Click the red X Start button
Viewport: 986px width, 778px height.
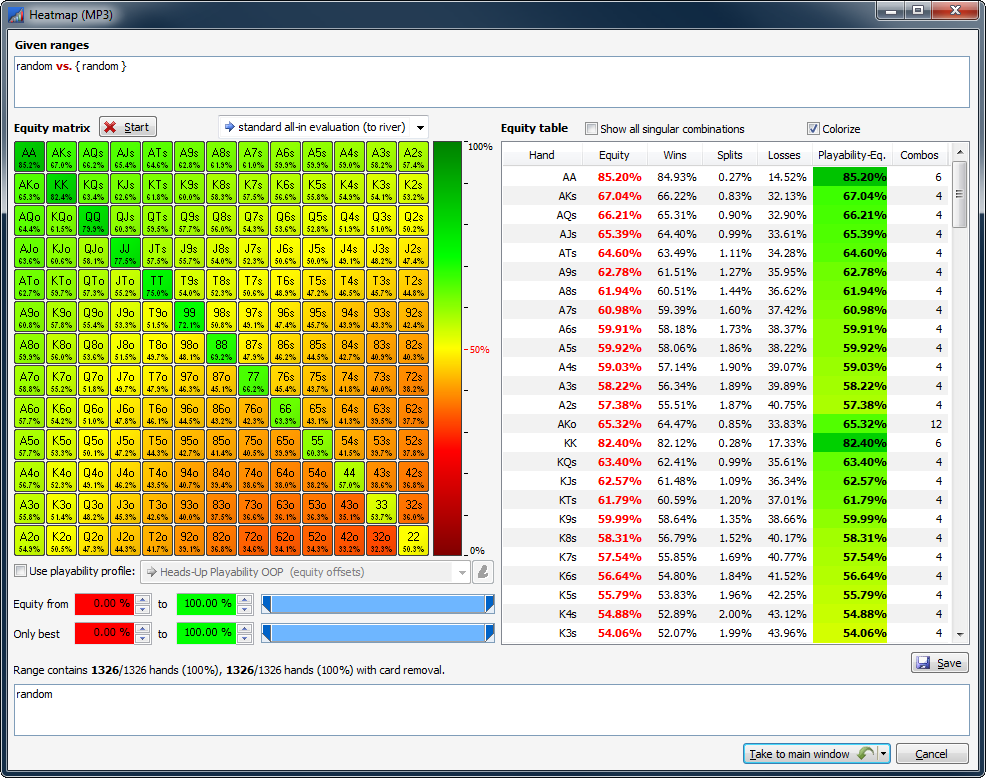(x=128, y=127)
